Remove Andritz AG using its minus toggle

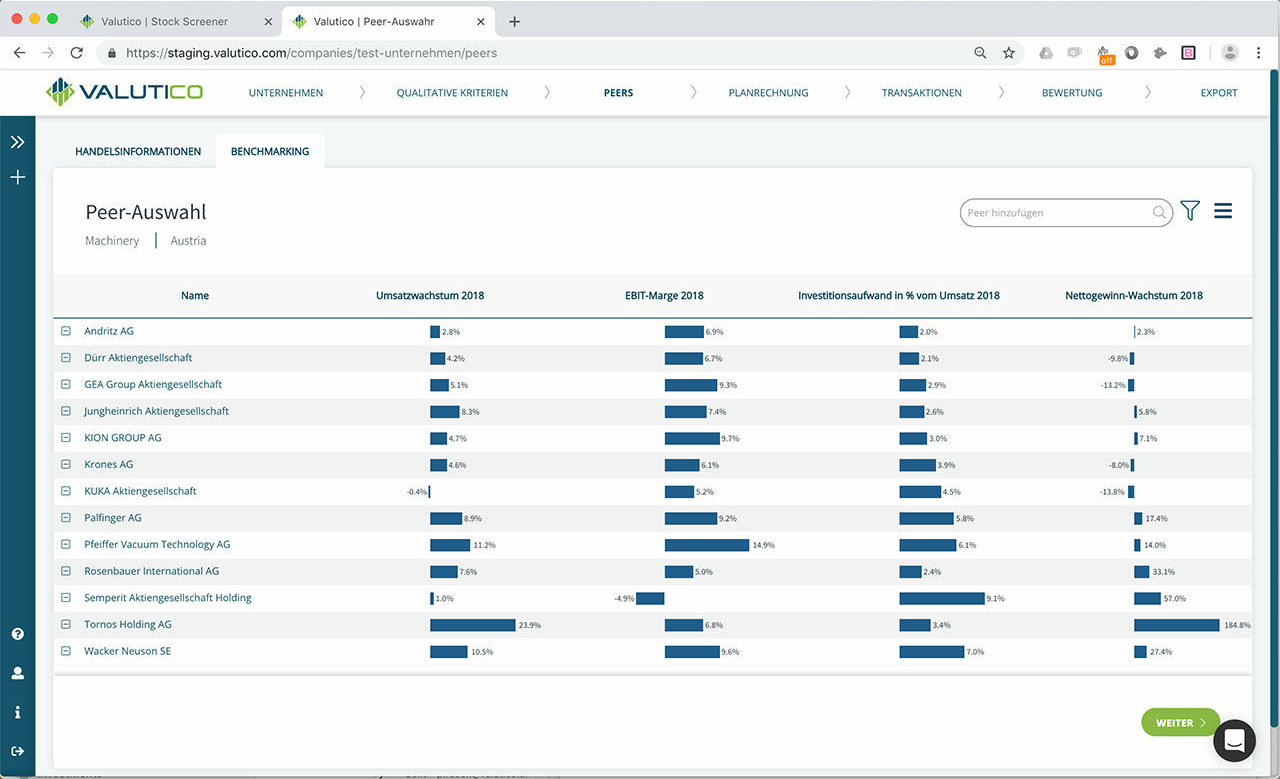tap(65, 331)
